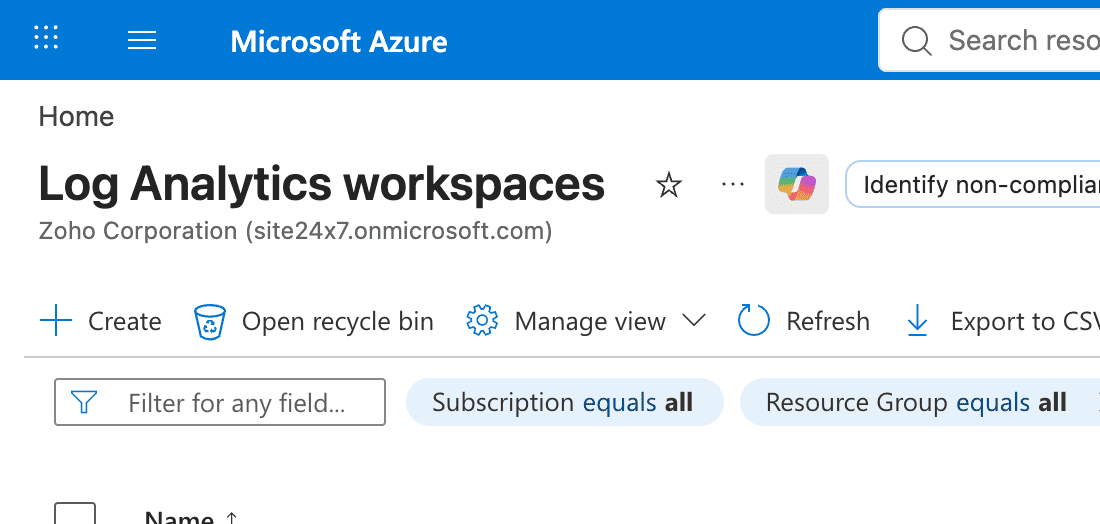1100x524 pixels.
Task: Open the Subscription equals all filter
Action: (564, 402)
